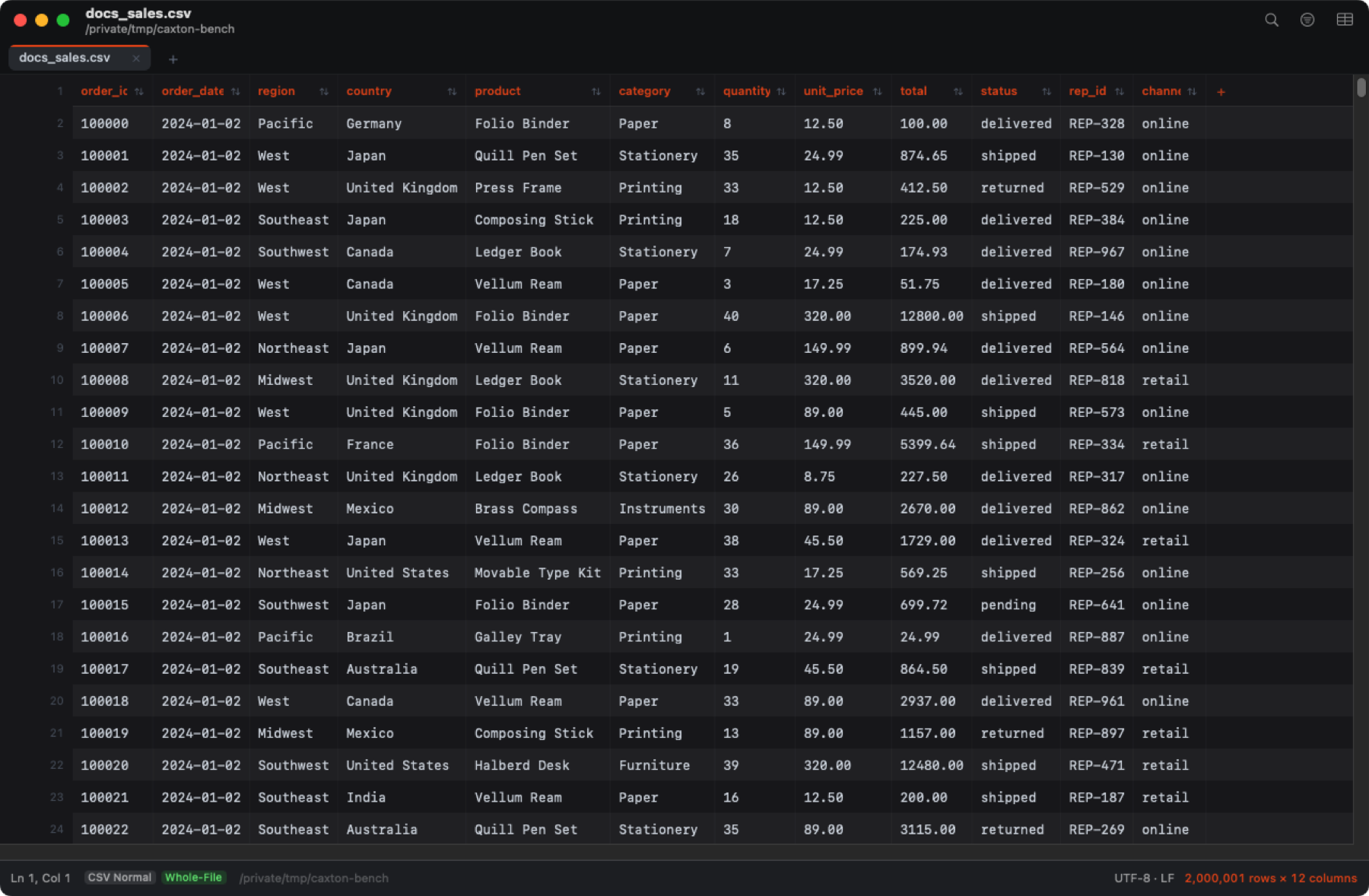This screenshot has height=896, width=1369.
Task: Select total cell 5399.64
Action: [x=932, y=444]
